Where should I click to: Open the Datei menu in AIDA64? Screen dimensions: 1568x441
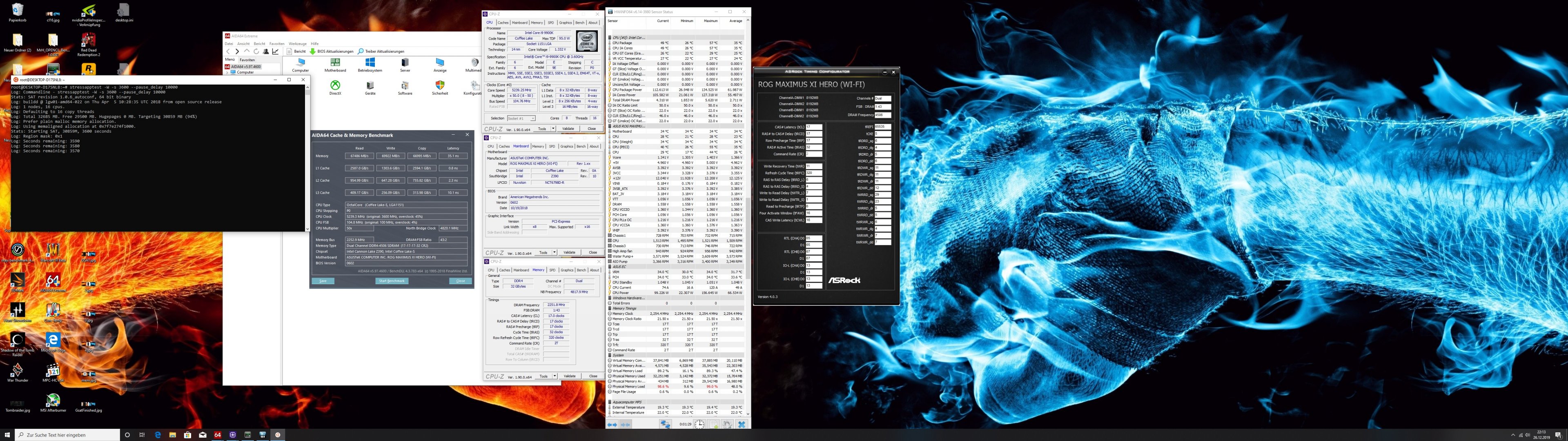(x=229, y=44)
